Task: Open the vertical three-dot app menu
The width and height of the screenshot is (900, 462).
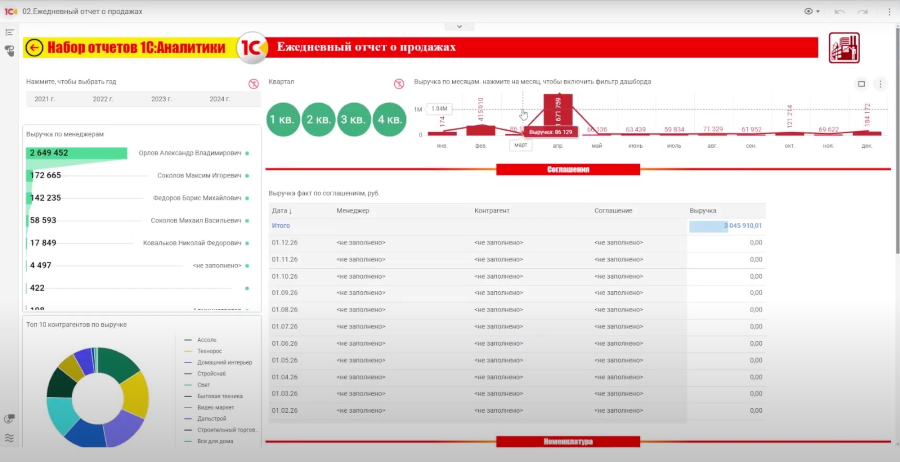Action: [889, 11]
